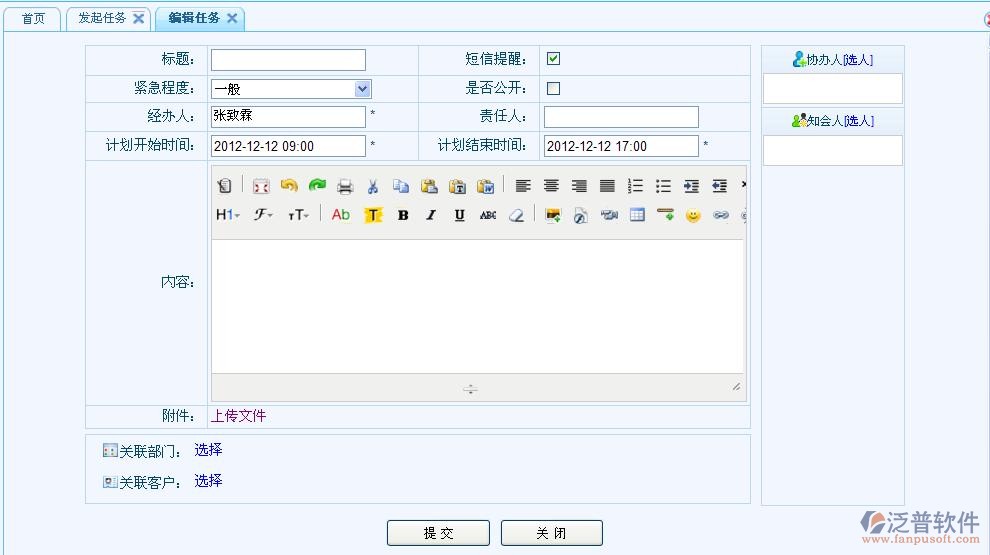Viewport: 990px width, 555px height.
Task: Switch to the 发起任务 tab
Action: click(x=102, y=18)
